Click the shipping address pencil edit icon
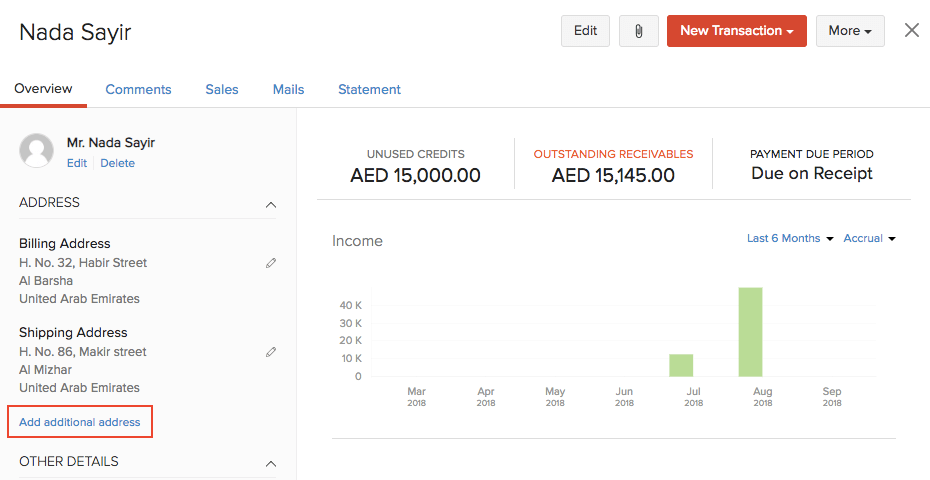Image resolution: width=930 pixels, height=480 pixels. click(x=271, y=352)
